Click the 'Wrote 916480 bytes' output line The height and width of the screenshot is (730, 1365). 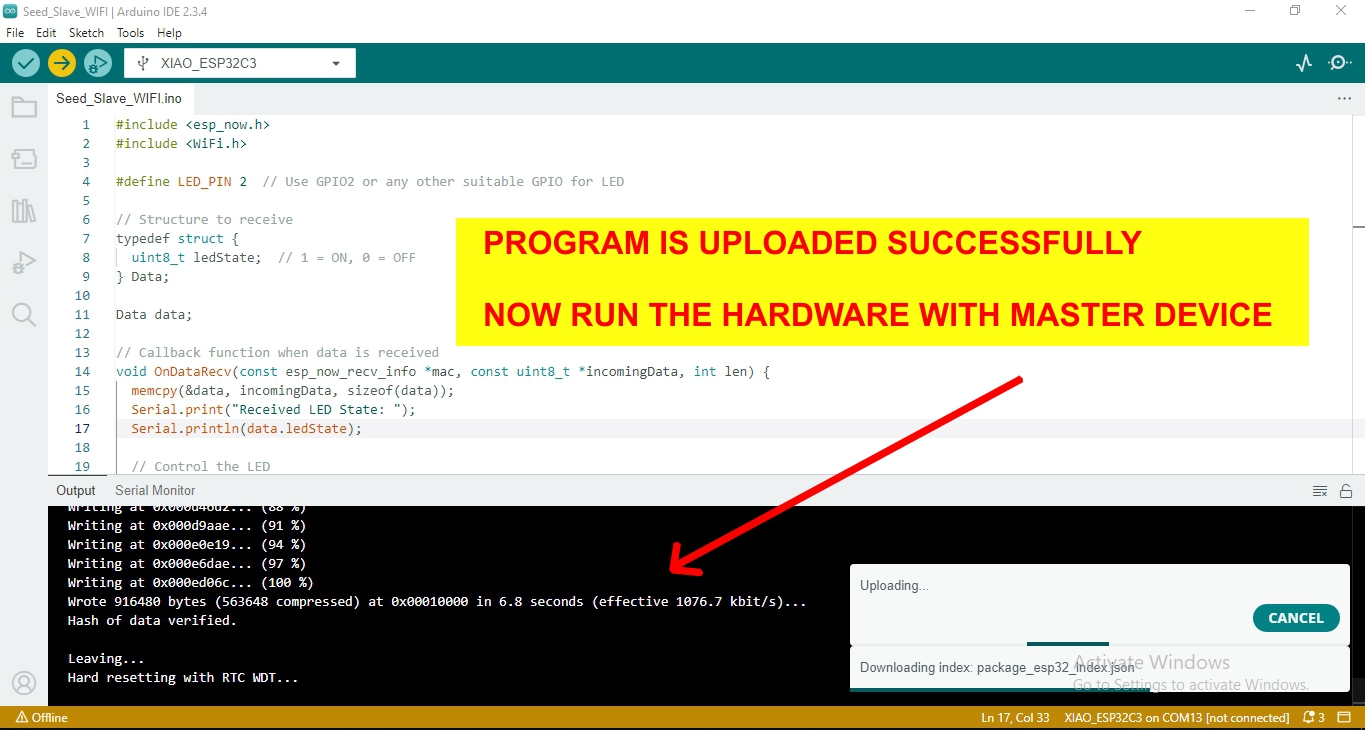pos(437,601)
